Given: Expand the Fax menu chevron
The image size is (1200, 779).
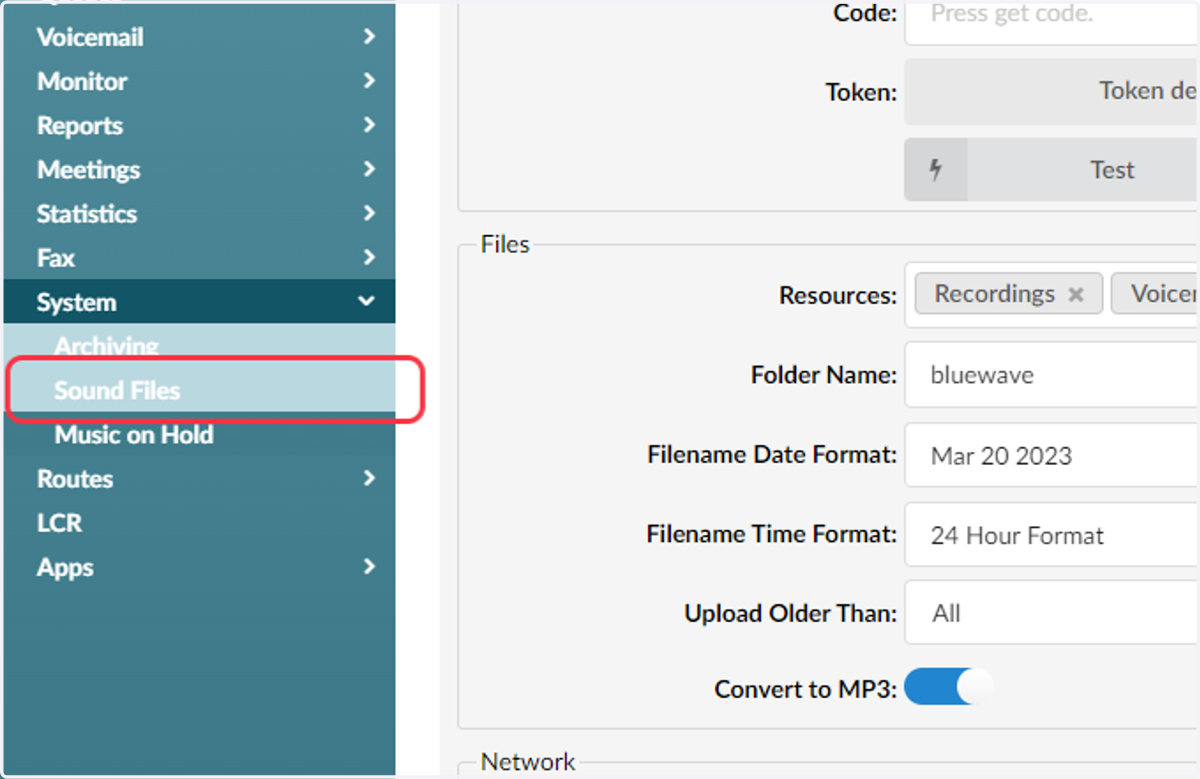Looking at the screenshot, I should pyautogui.click(x=369, y=257).
